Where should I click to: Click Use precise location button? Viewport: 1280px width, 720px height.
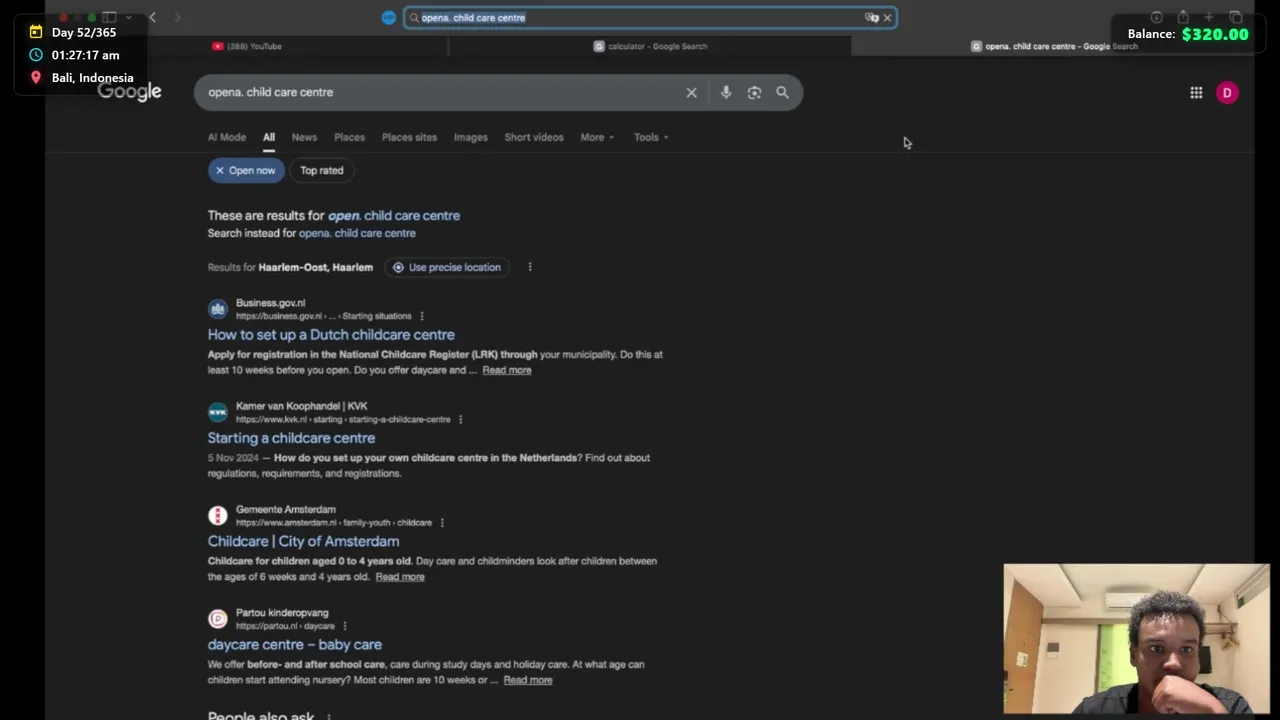click(x=446, y=267)
